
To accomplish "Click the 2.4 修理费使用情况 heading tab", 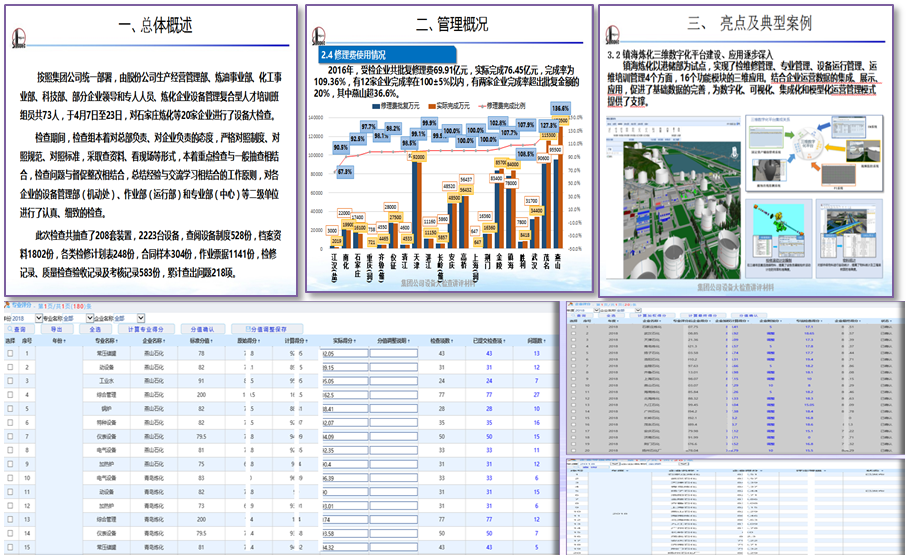I will [386, 55].
